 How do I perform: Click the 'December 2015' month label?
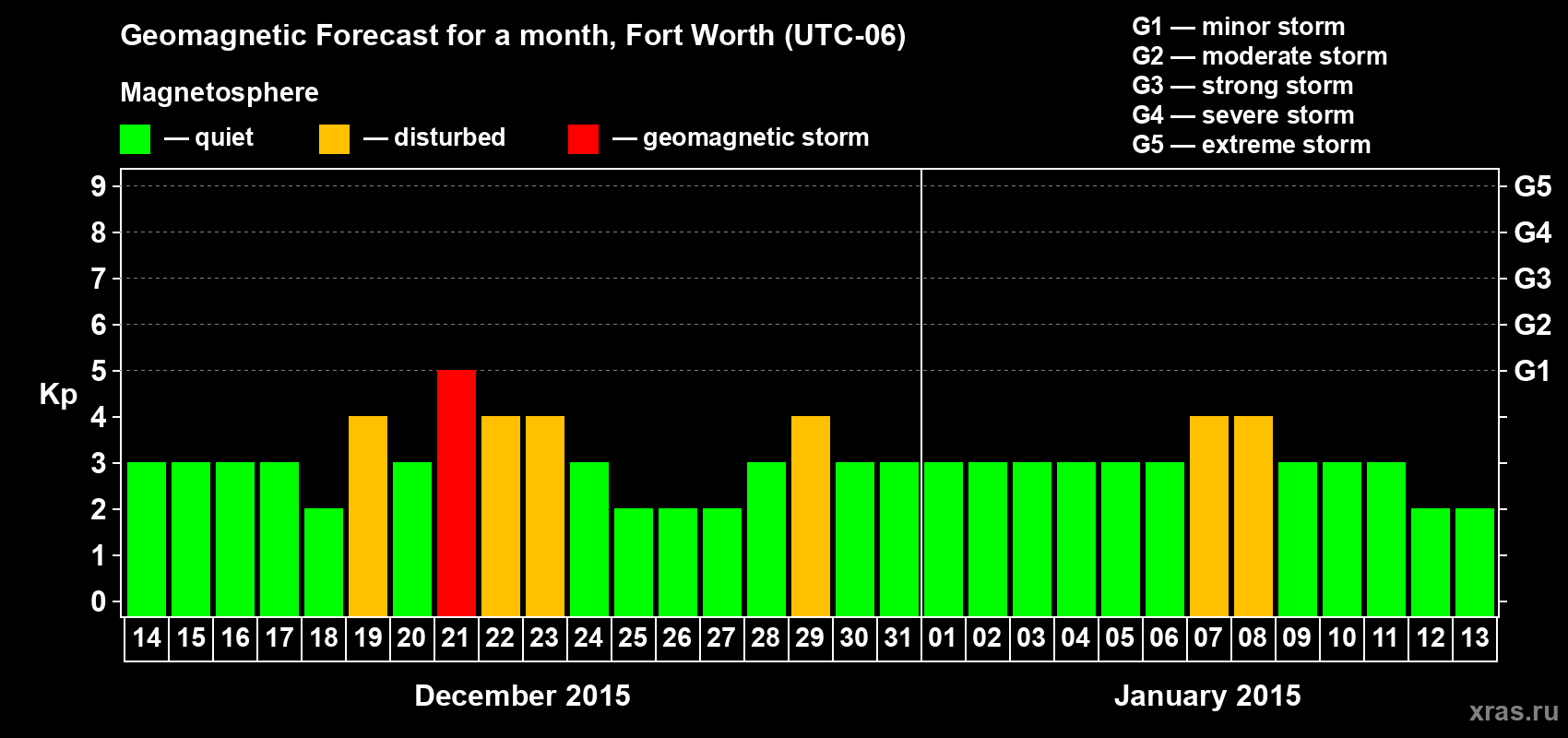(x=523, y=696)
